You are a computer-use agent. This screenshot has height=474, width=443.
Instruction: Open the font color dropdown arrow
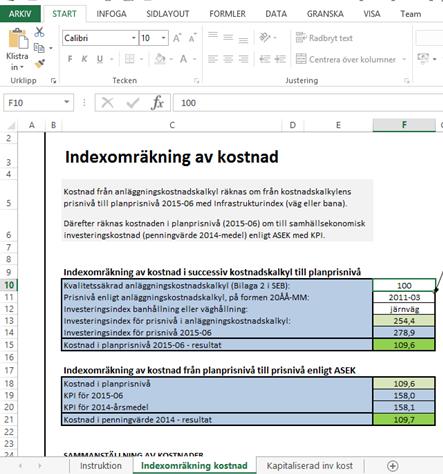point(194,59)
